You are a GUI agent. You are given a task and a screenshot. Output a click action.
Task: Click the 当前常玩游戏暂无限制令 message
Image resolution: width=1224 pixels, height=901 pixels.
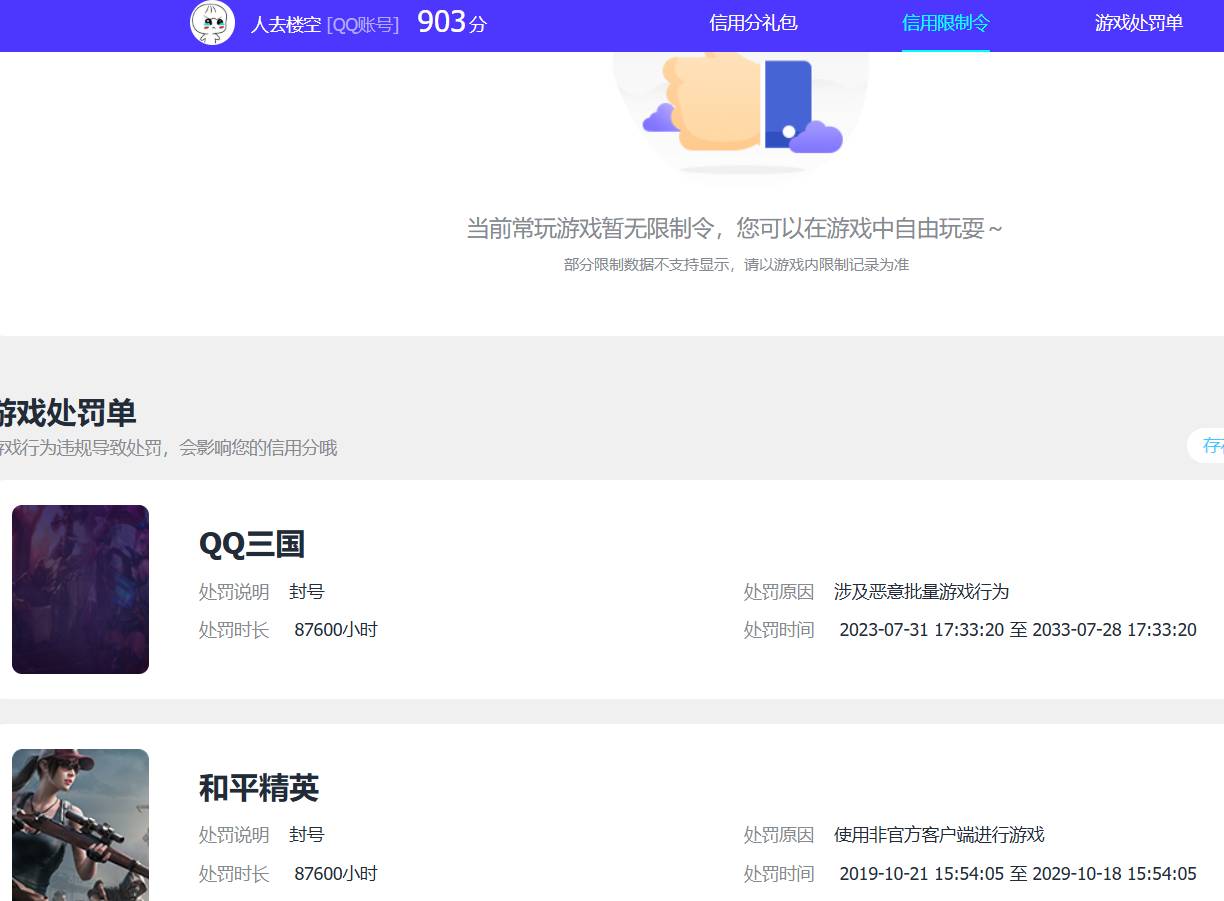click(734, 228)
